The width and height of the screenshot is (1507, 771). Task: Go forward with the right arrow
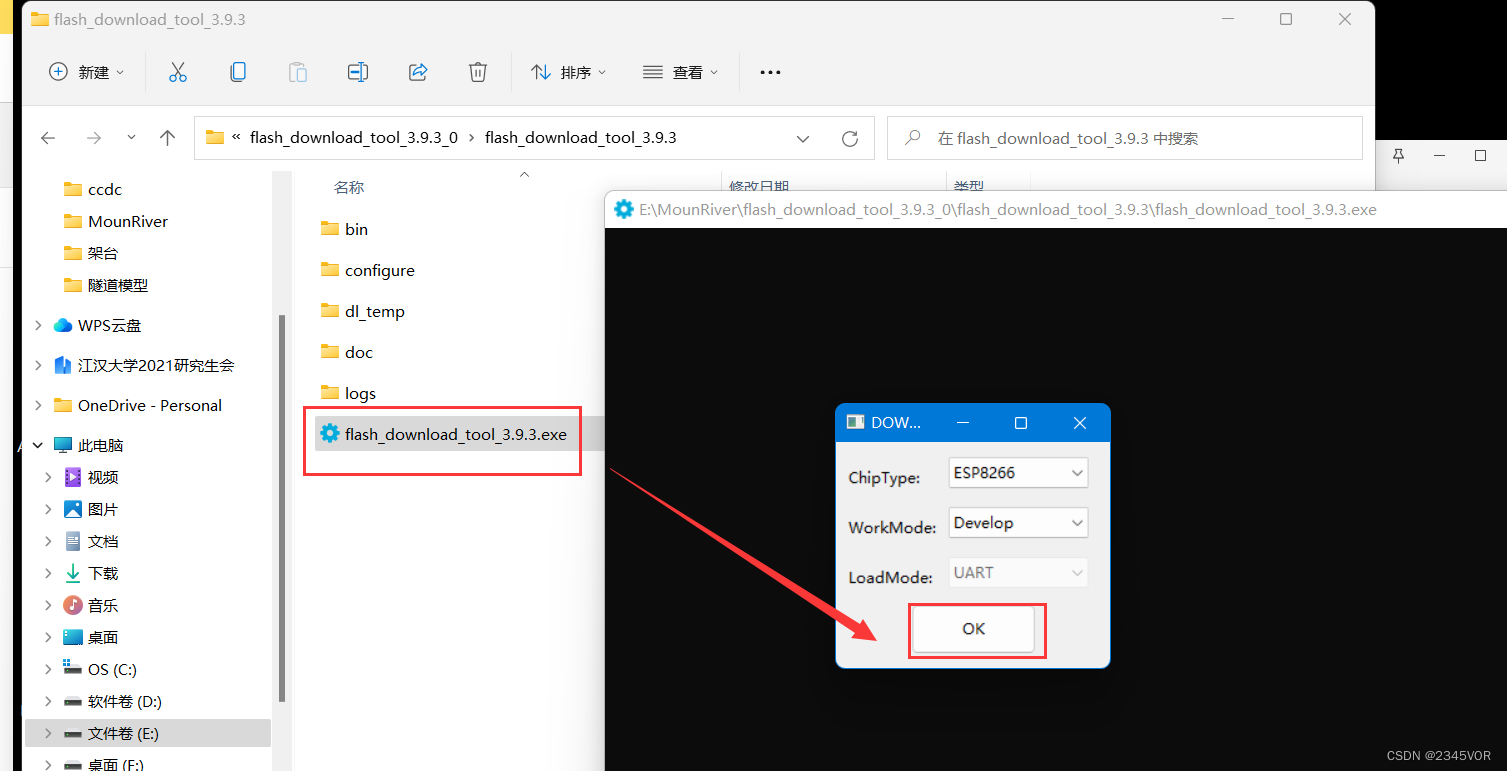pyautogui.click(x=94, y=138)
